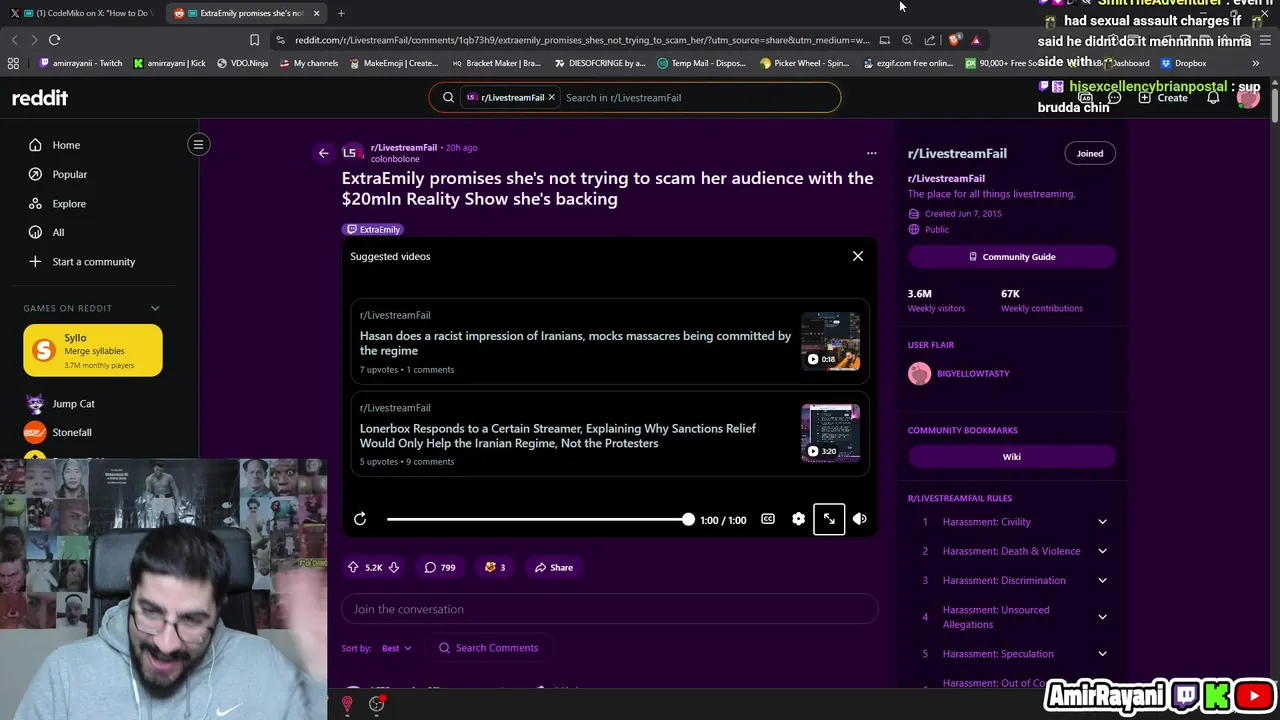
Task: Open user colonbolone profile
Action: point(395,159)
